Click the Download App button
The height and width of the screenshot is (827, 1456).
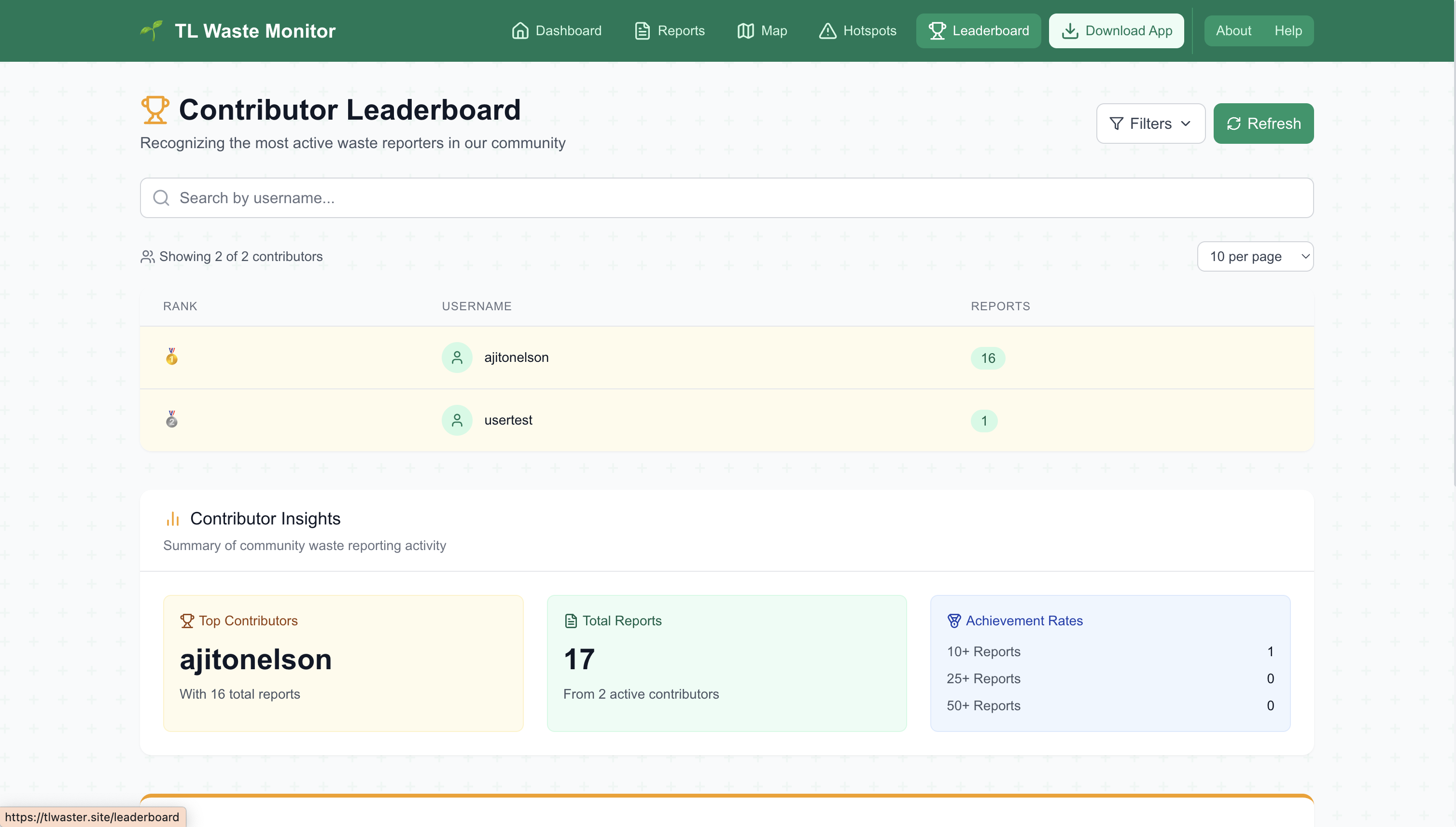tap(1116, 31)
